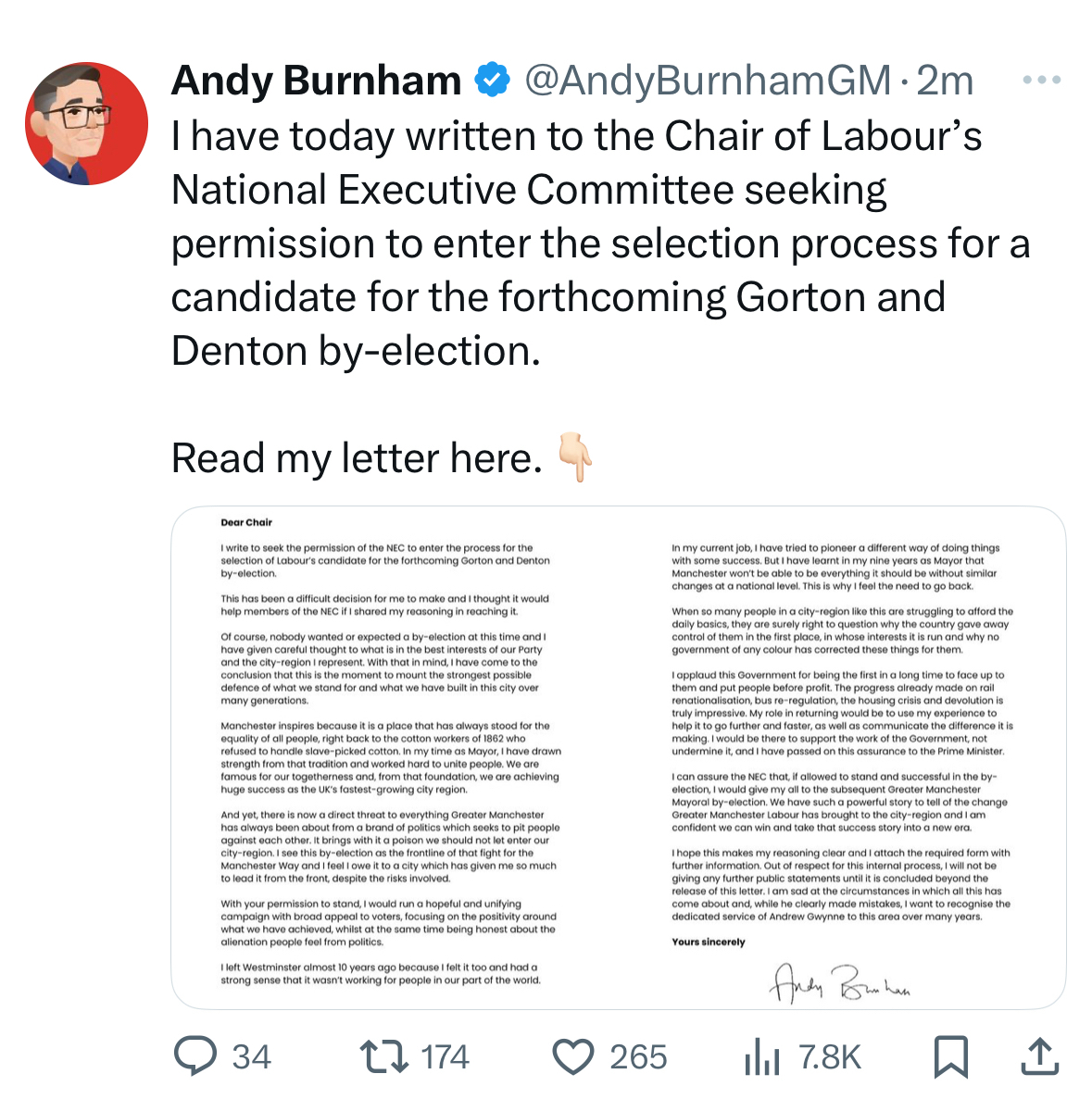Click the handwritten signature in the letter
Viewport: 1092px width, 1099px height.
pos(839,982)
